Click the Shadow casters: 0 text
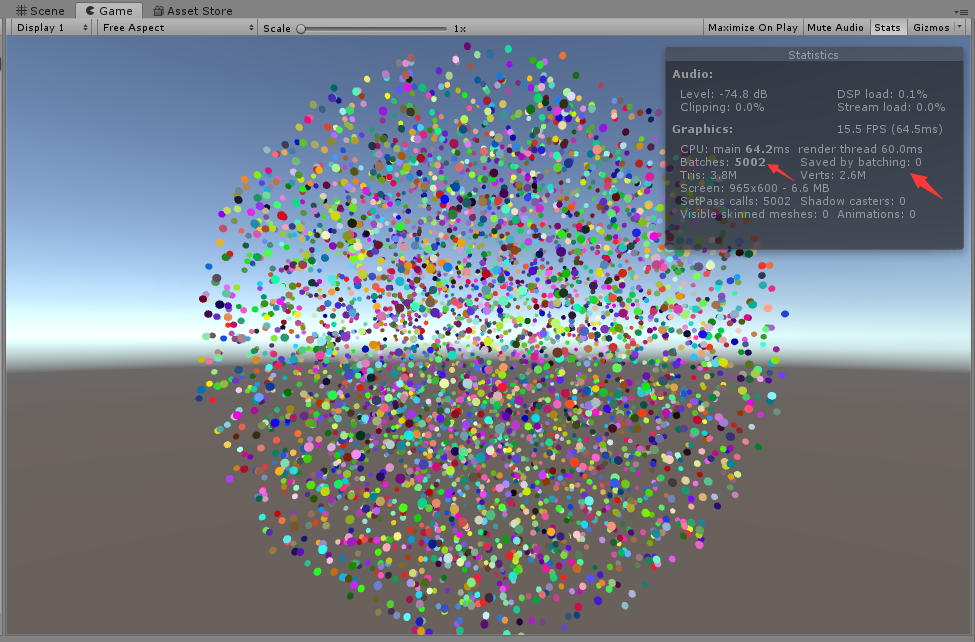This screenshot has height=642, width=975. (853, 201)
